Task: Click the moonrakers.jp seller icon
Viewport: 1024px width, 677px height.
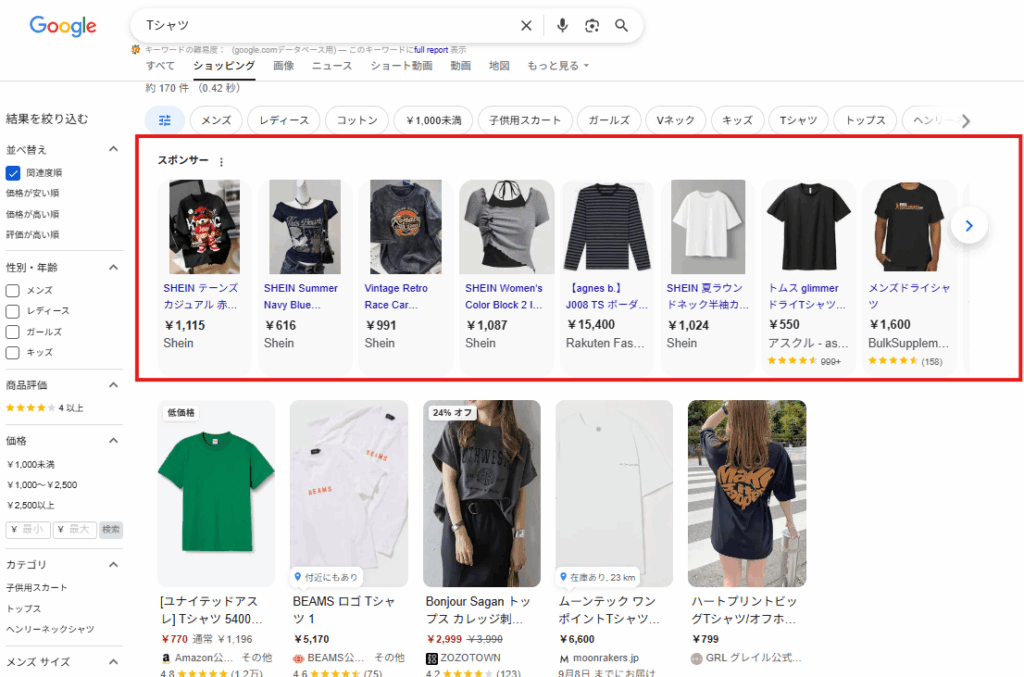Action: [x=564, y=658]
